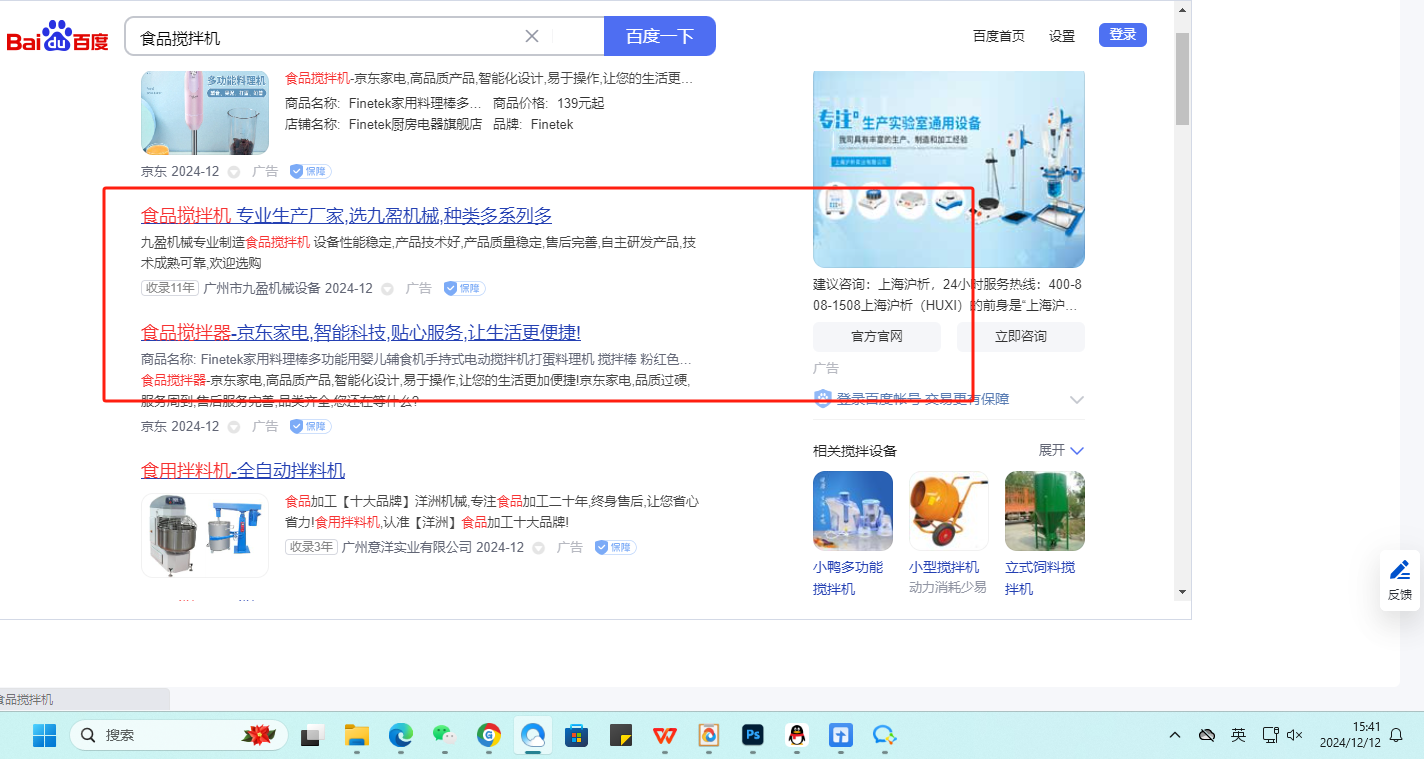Launch File Explorer from the taskbar

pos(357,736)
